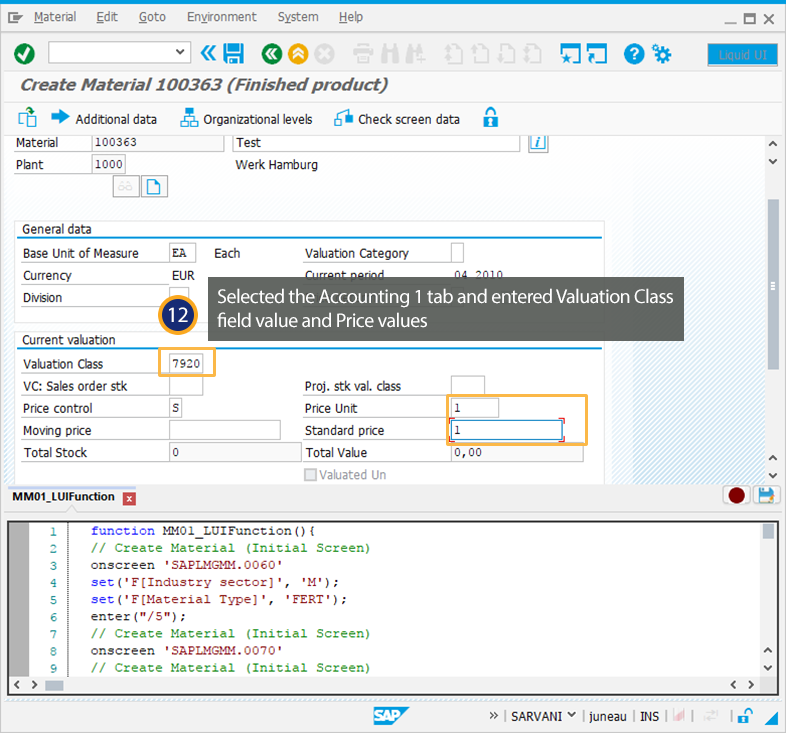Open the Help menu
Viewport: 786px width, 733px height.
coord(350,17)
